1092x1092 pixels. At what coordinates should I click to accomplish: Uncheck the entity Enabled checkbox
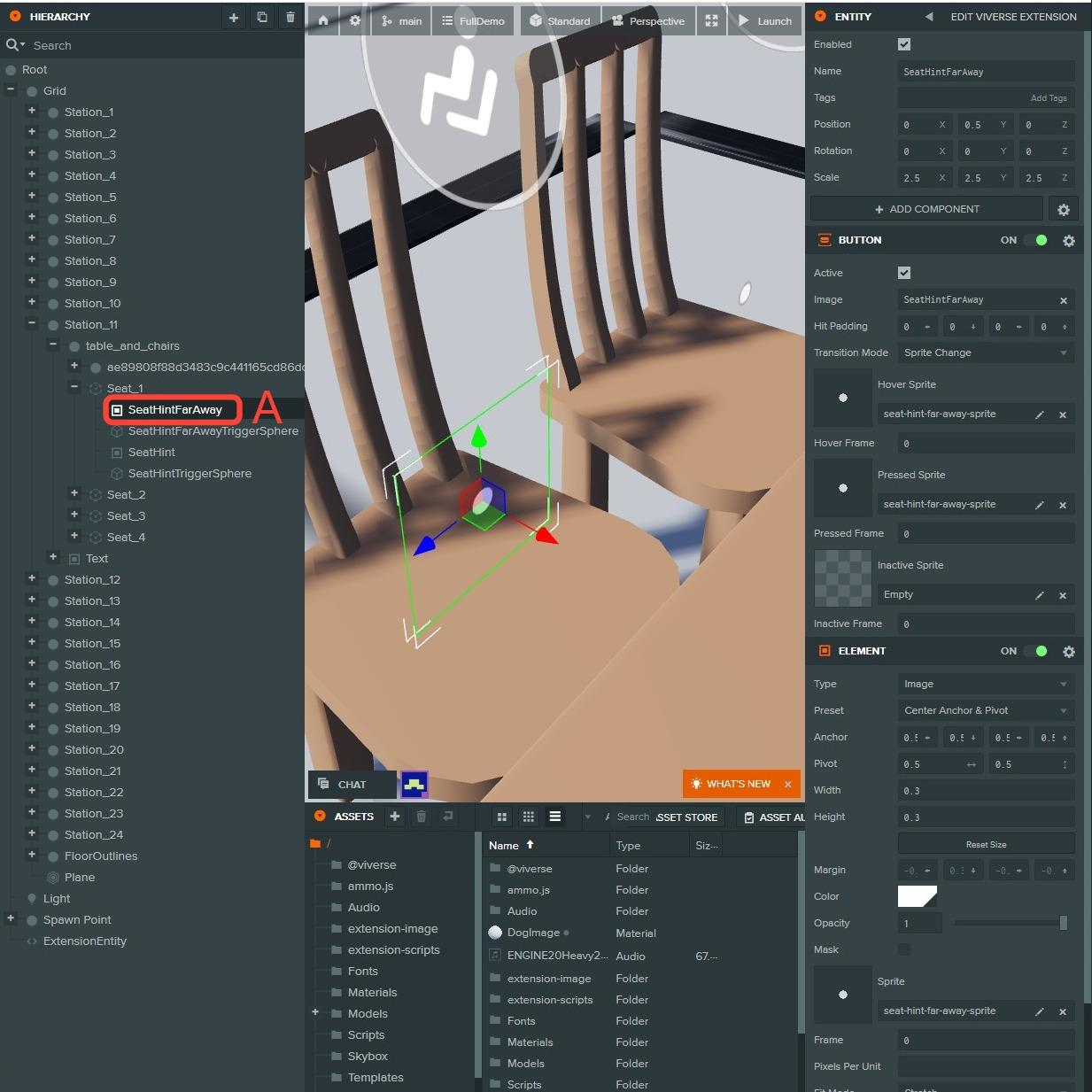click(x=904, y=44)
